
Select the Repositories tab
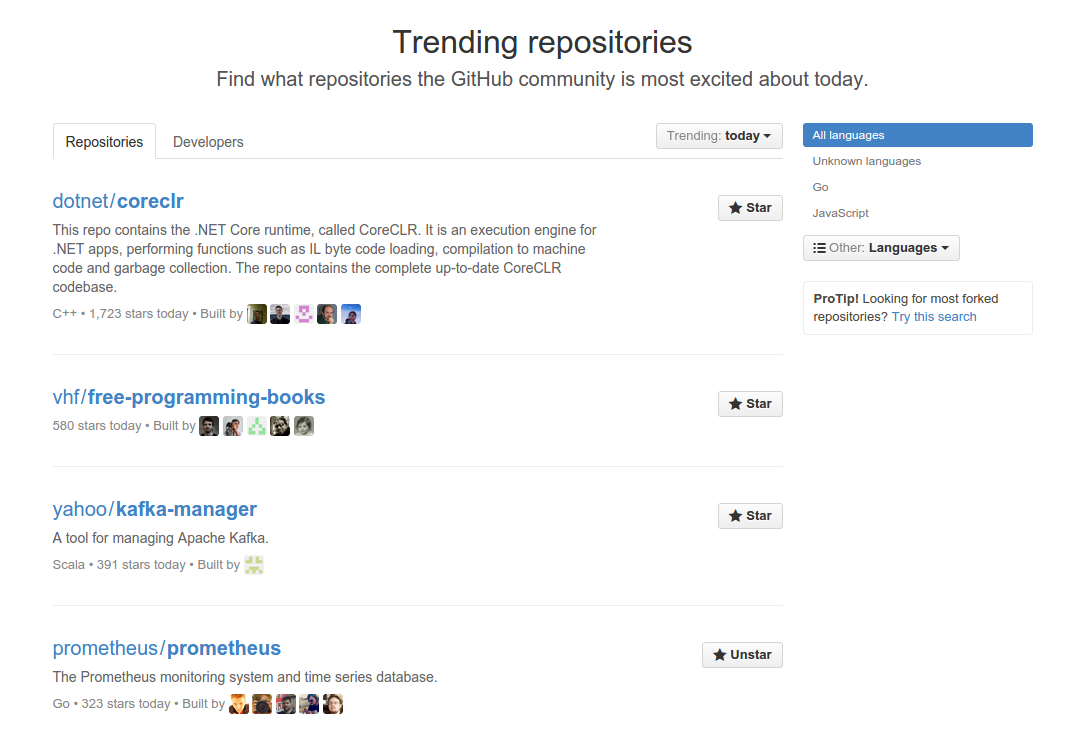[104, 142]
